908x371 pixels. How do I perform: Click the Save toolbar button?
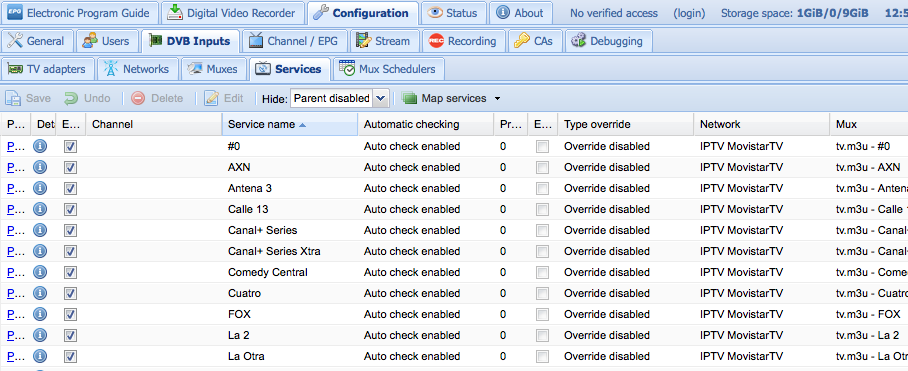[29, 98]
